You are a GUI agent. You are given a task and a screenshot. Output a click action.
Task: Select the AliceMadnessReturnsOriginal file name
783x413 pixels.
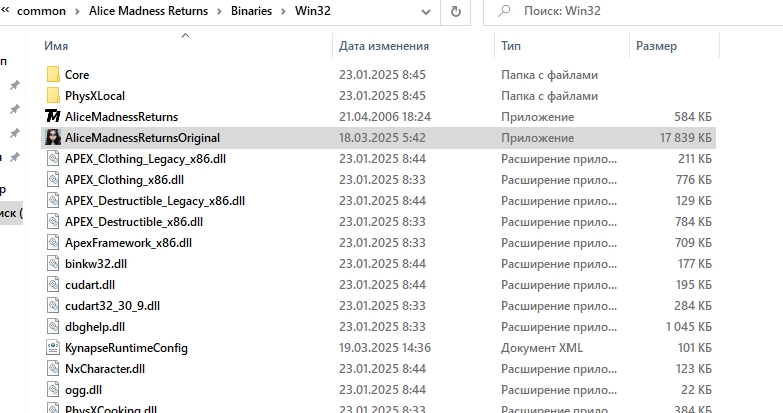[142, 138]
